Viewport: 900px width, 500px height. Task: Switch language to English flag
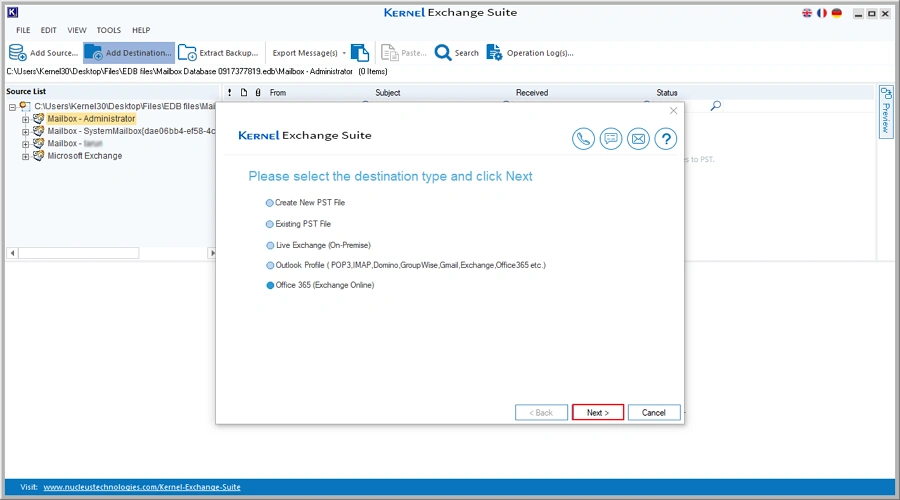(x=807, y=13)
